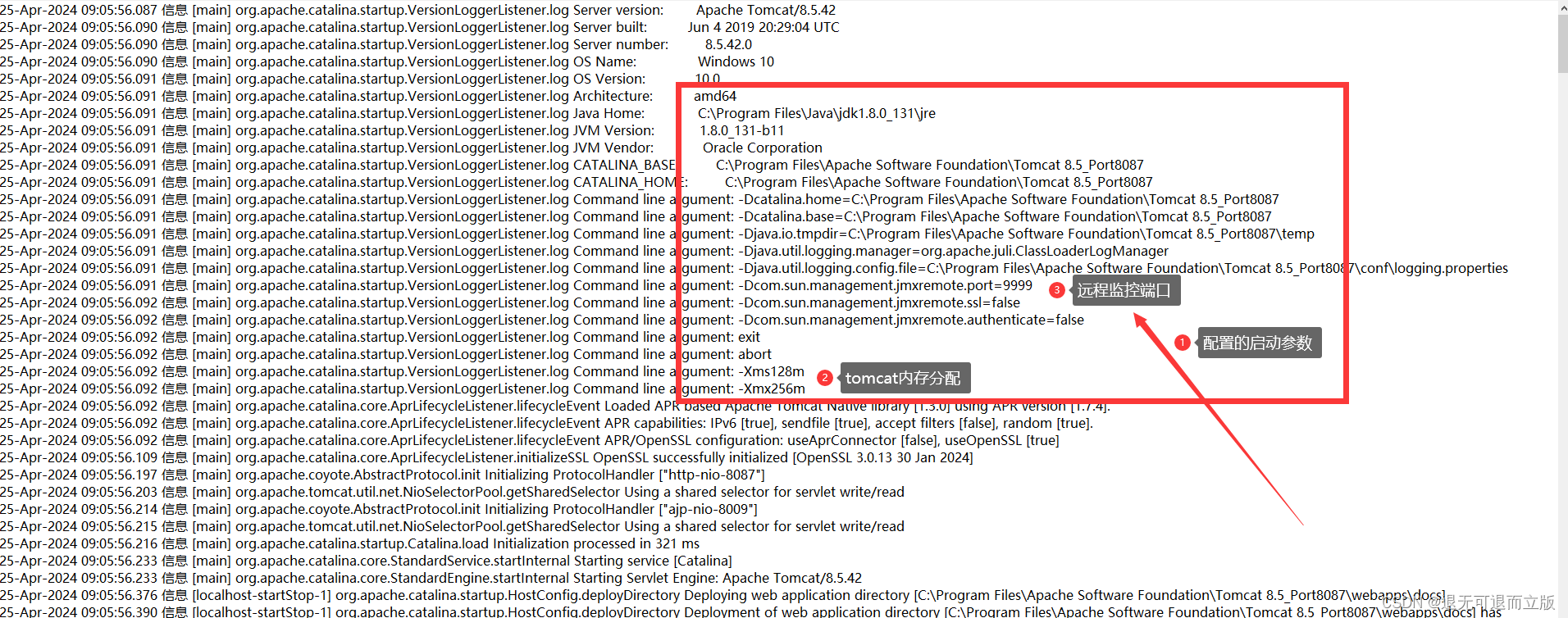Click the '09:05:56.214' timestamp text

pos(119,509)
